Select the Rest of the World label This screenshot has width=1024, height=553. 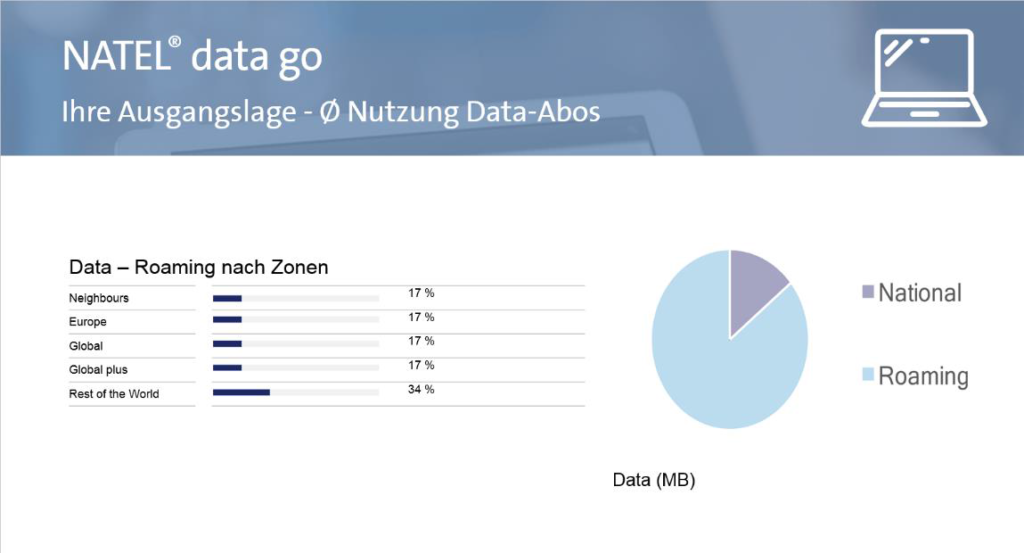tap(114, 394)
